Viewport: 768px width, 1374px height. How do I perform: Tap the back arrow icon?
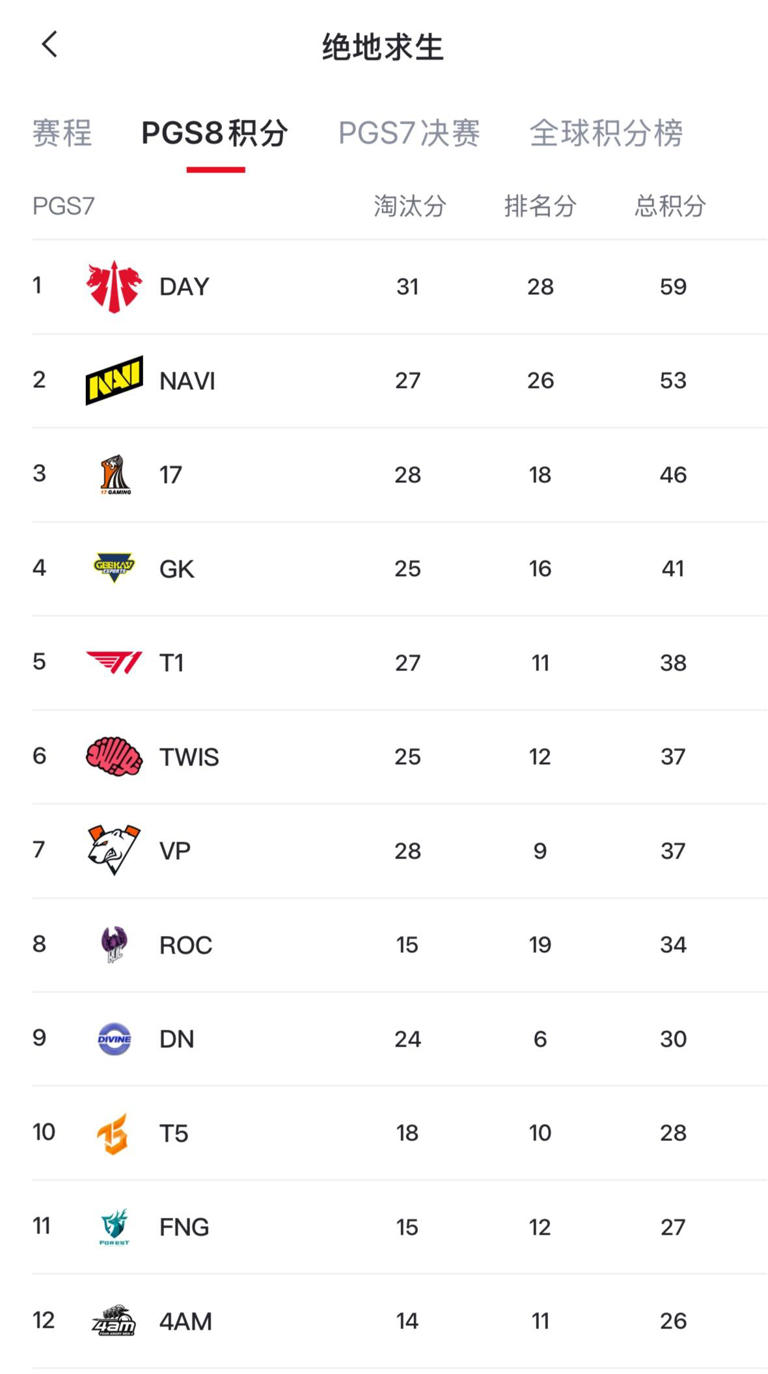coord(50,45)
